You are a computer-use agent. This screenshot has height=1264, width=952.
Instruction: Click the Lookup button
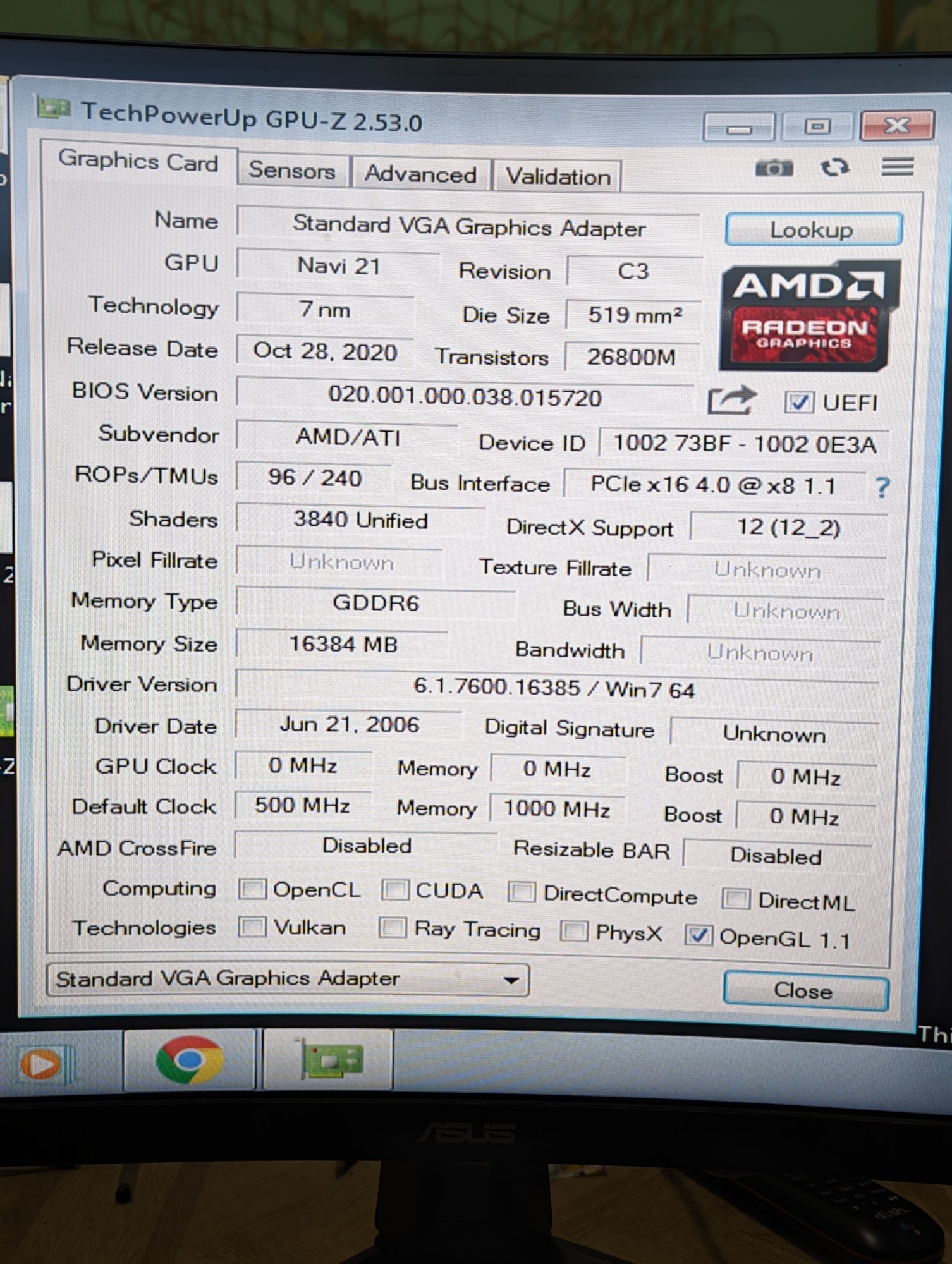coord(814,229)
